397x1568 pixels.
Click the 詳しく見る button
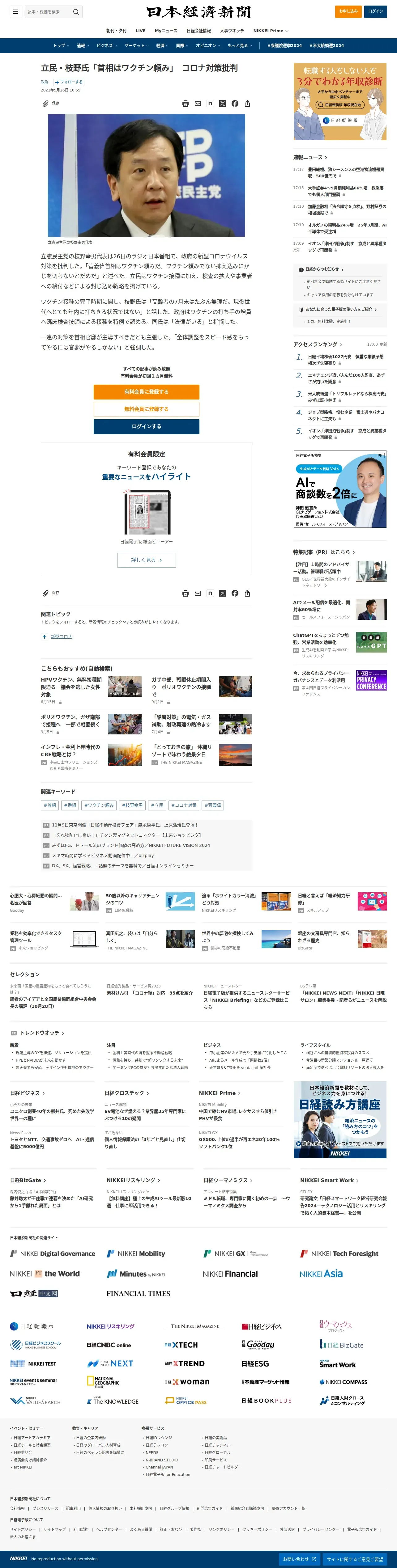coord(146,560)
